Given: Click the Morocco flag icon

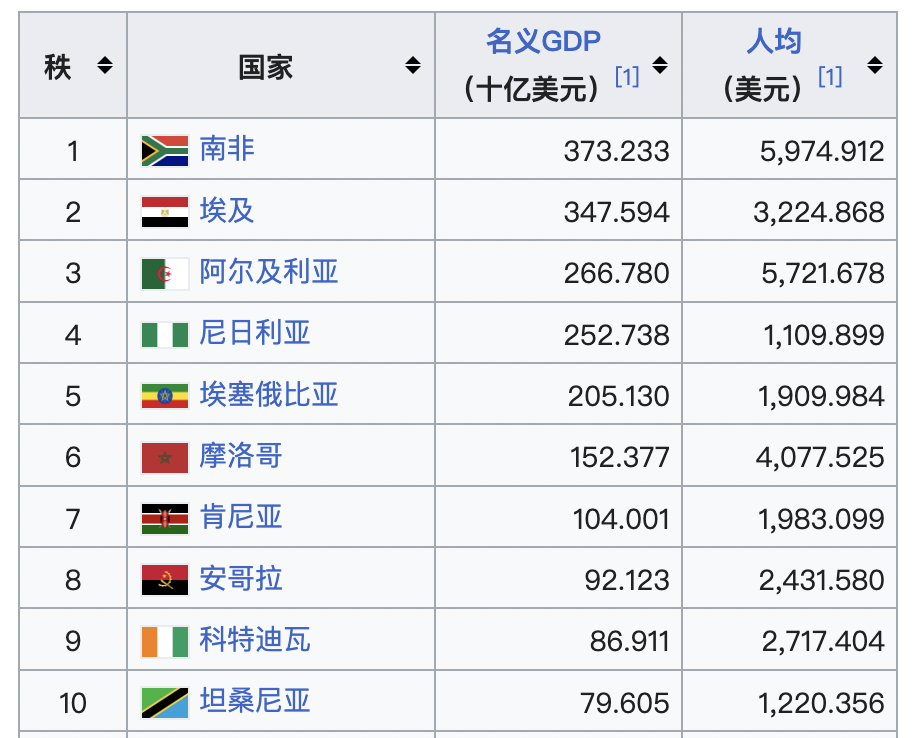Looking at the screenshot, I should 165,457.
